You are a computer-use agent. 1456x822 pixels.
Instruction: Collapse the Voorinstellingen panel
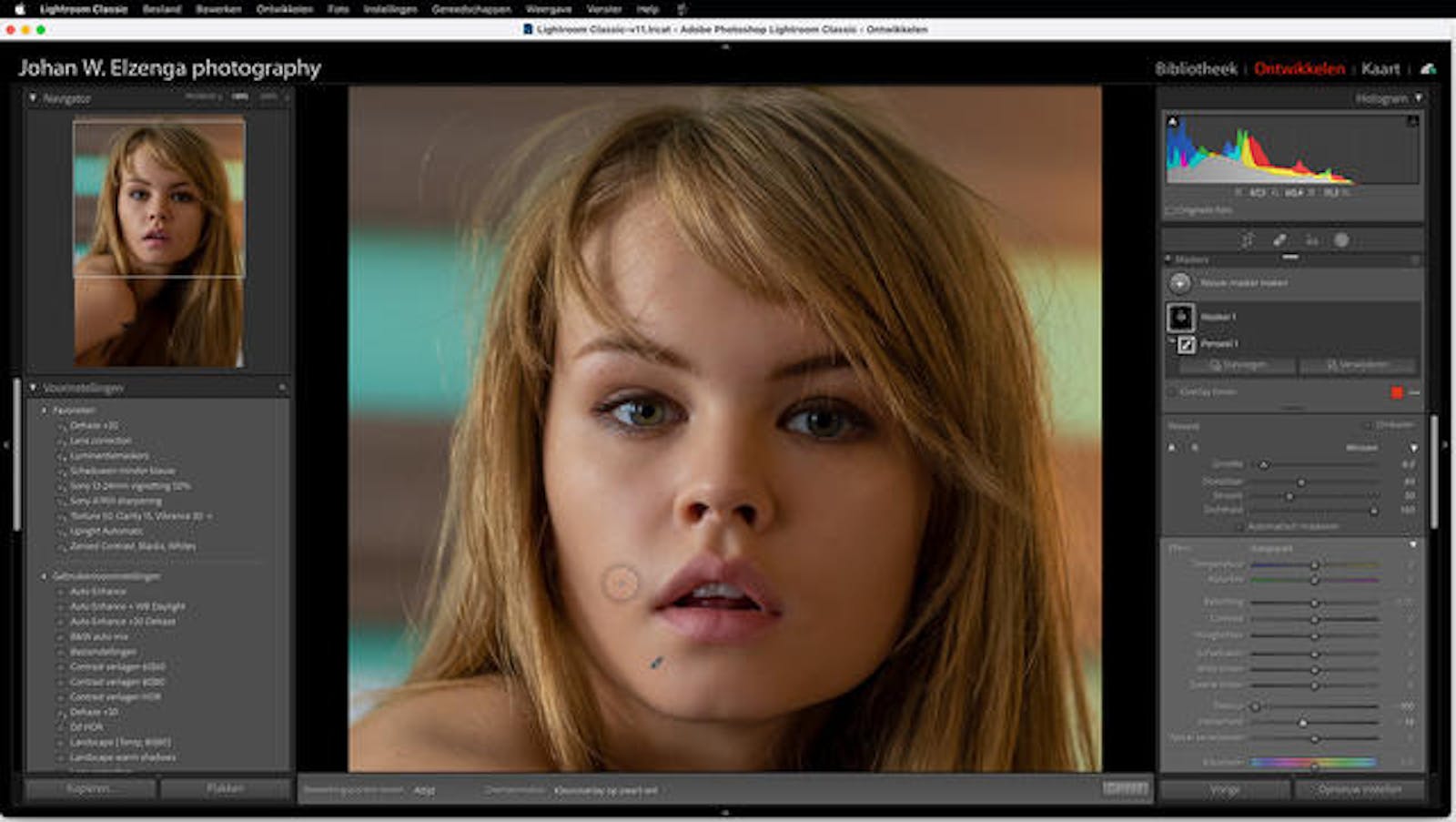point(34,388)
